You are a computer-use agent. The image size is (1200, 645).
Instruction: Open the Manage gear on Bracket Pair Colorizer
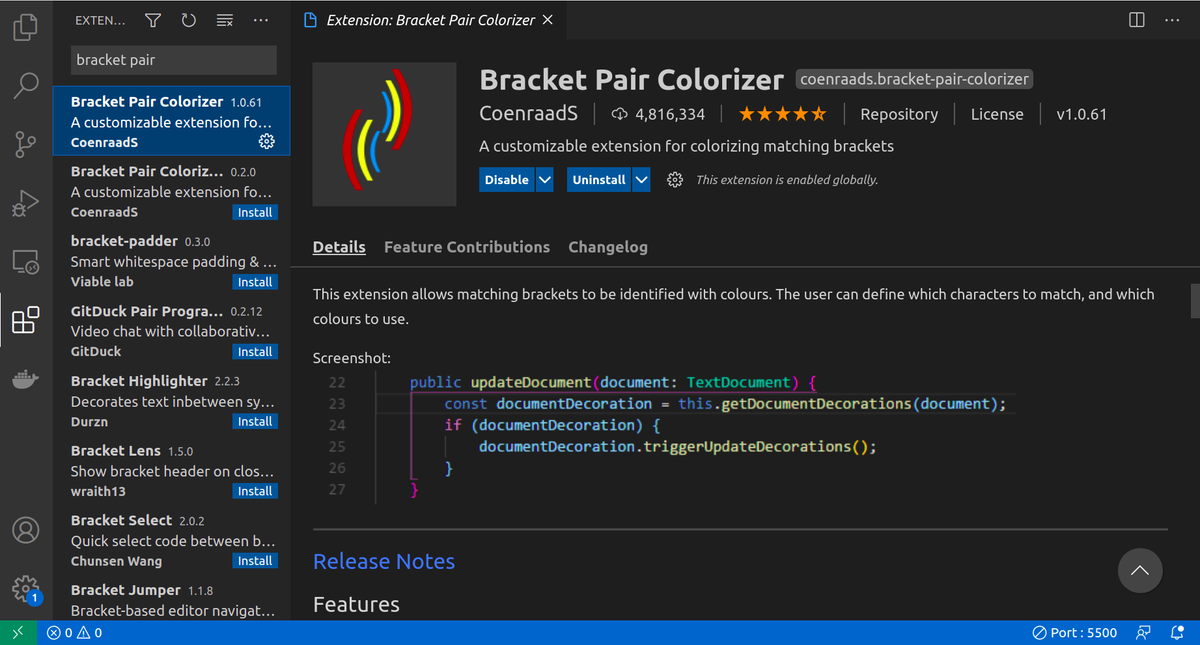266,141
